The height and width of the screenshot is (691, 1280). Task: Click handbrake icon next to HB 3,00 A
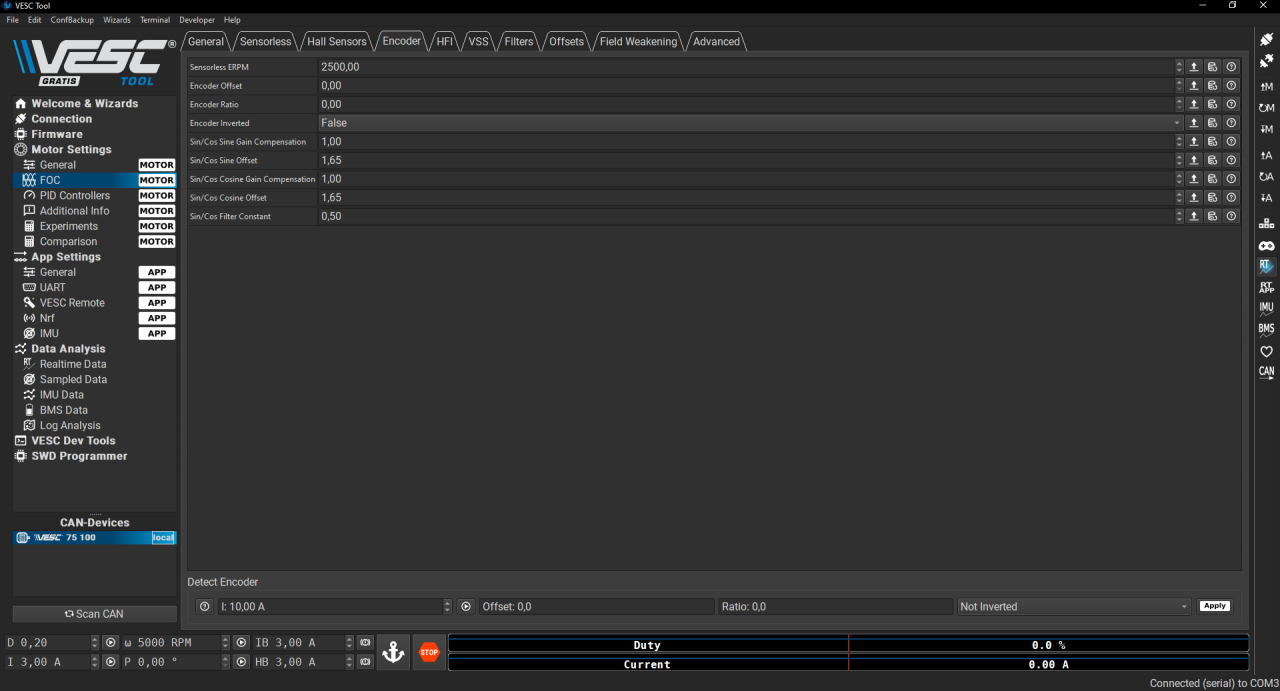click(x=365, y=662)
